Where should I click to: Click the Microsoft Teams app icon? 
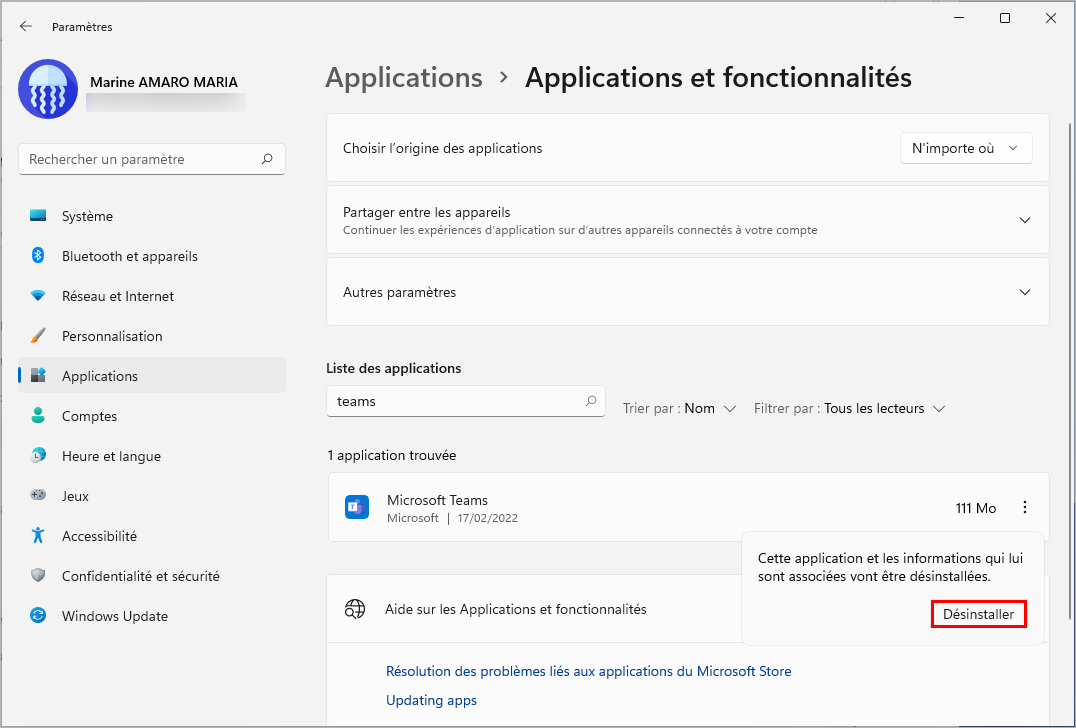[357, 508]
